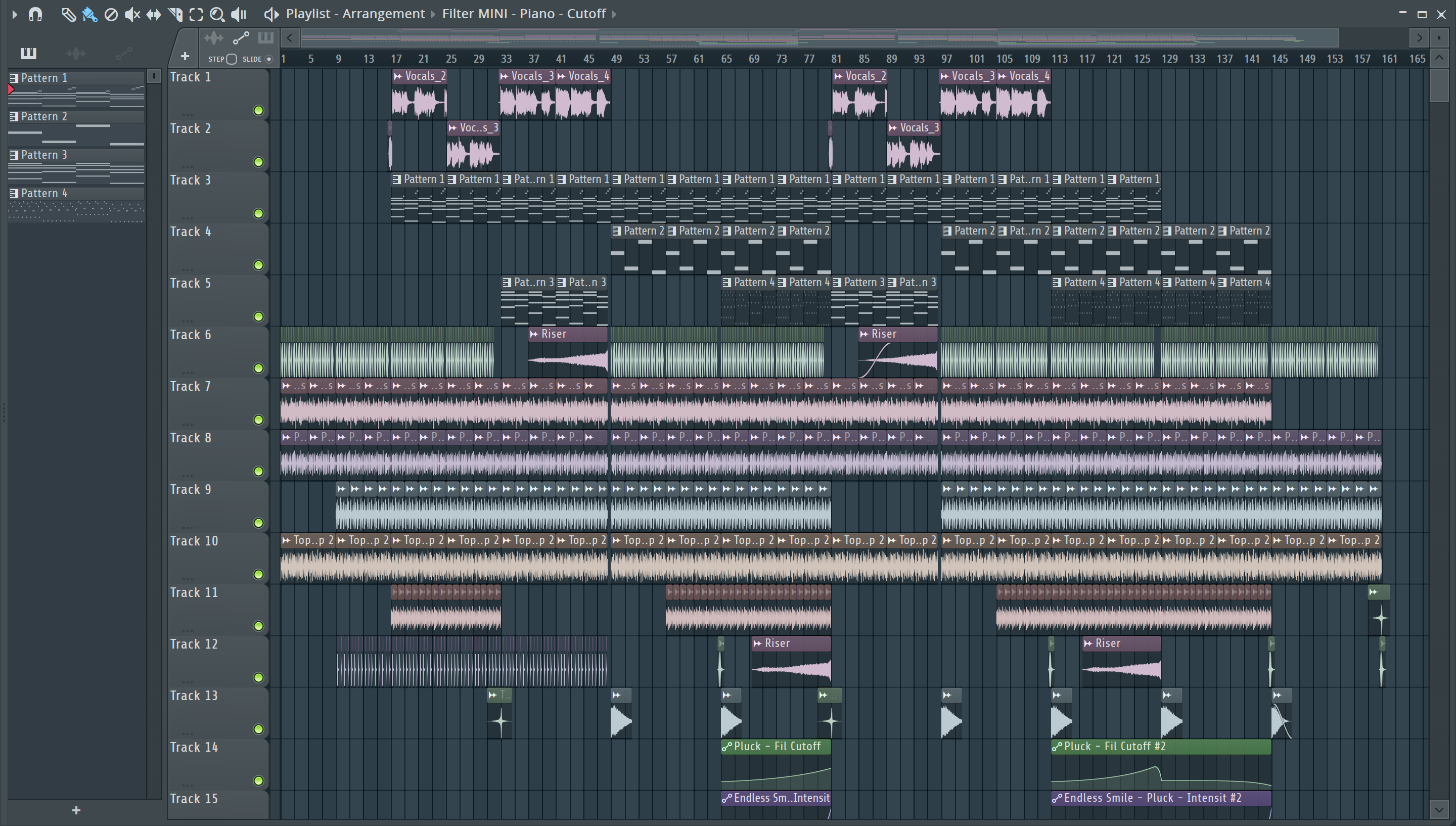Expand the arrow after Playlist - Arrangement
The width and height of the screenshot is (1456, 826).
[x=433, y=14]
